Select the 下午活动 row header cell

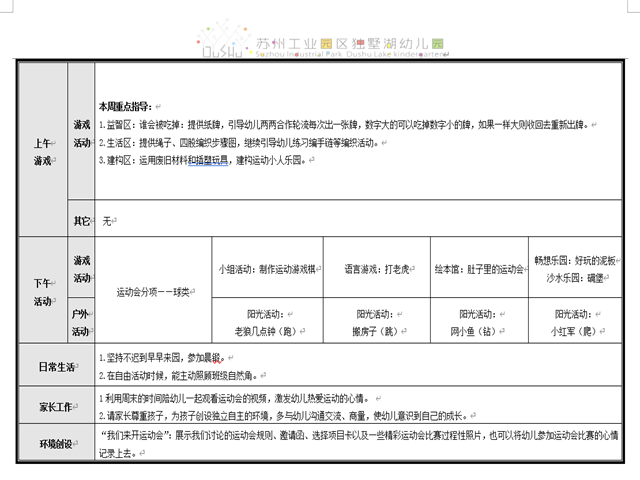(x=43, y=290)
